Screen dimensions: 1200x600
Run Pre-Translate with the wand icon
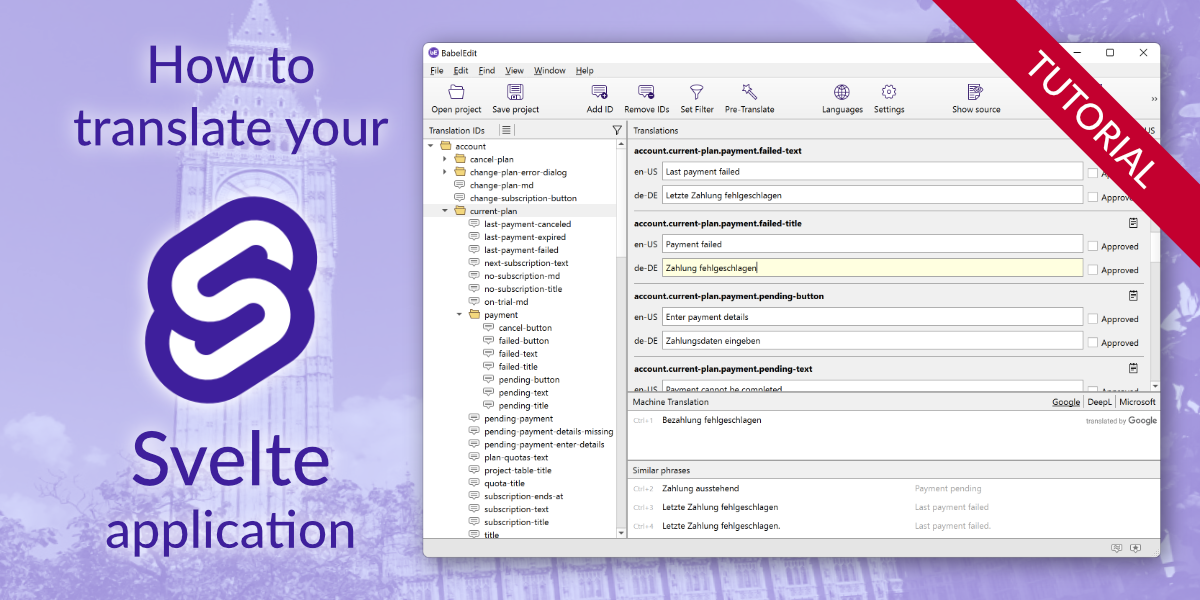[x=749, y=98]
